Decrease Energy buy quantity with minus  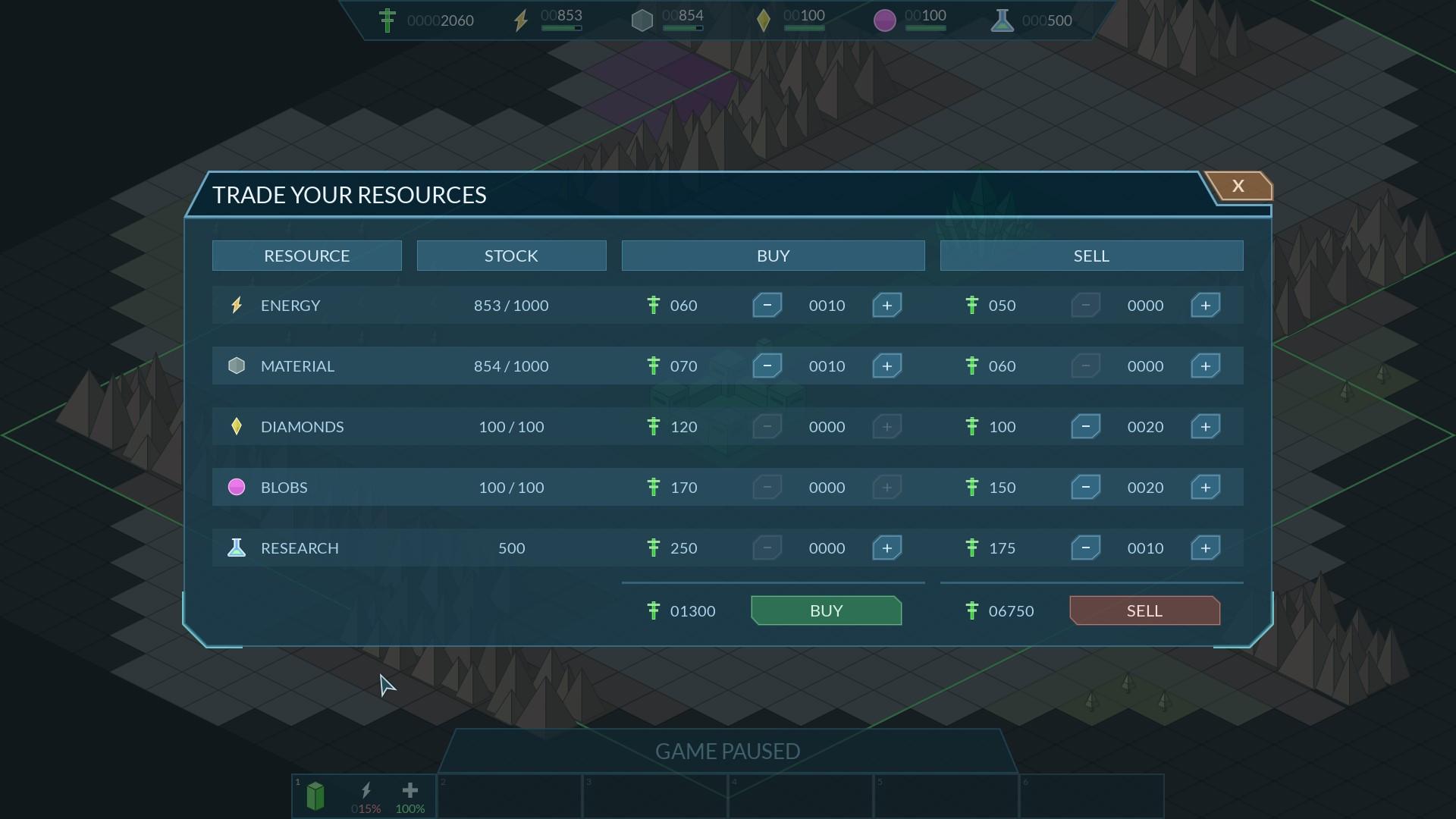pyautogui.click(x=767, y=306)
